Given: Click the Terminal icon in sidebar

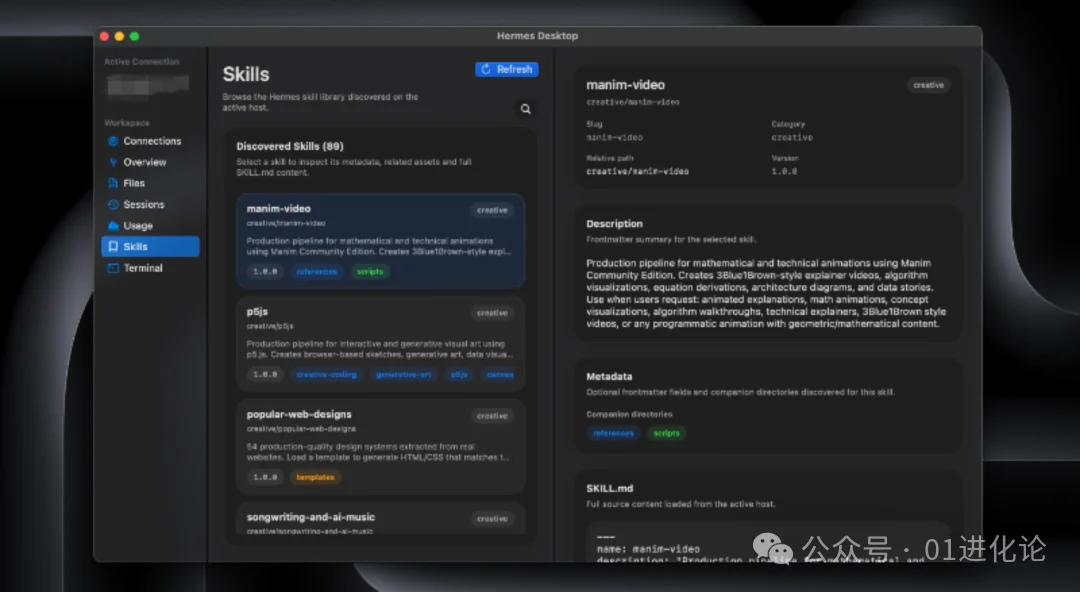Looking at the screenshot, I should (113, 268).
